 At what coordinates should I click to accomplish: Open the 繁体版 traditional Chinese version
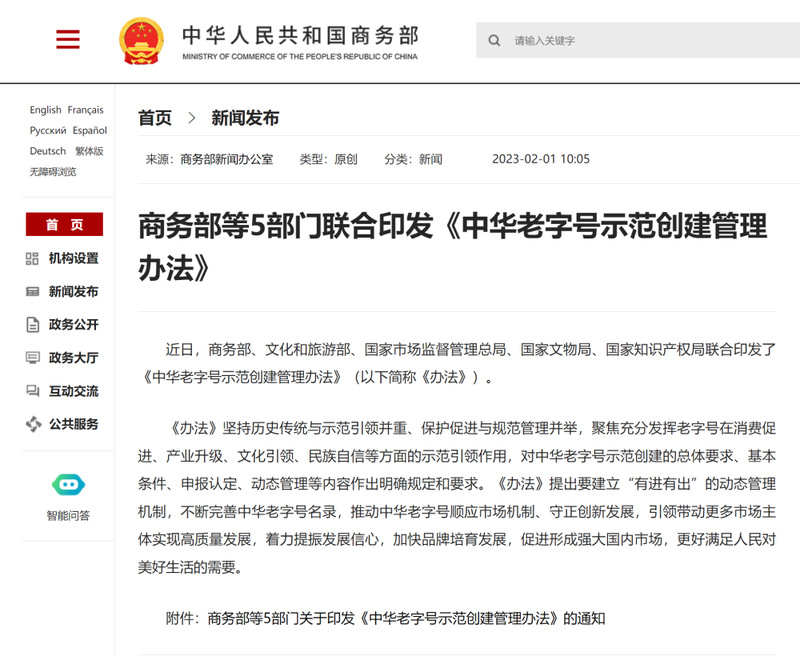pyautogui.click(x=89, y=151)
